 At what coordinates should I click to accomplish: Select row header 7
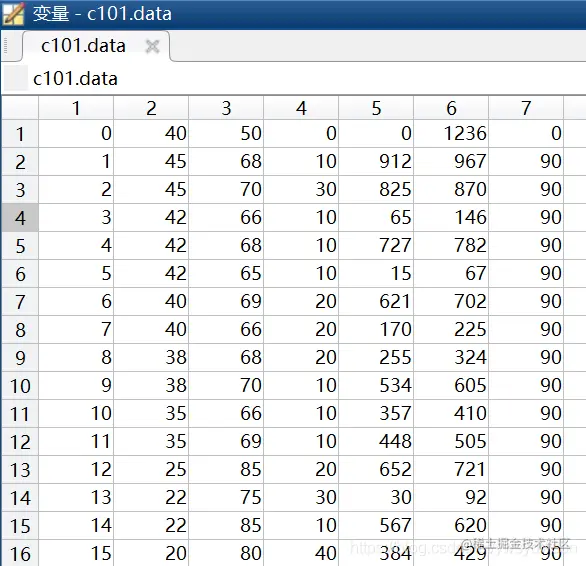pos(20,302)
